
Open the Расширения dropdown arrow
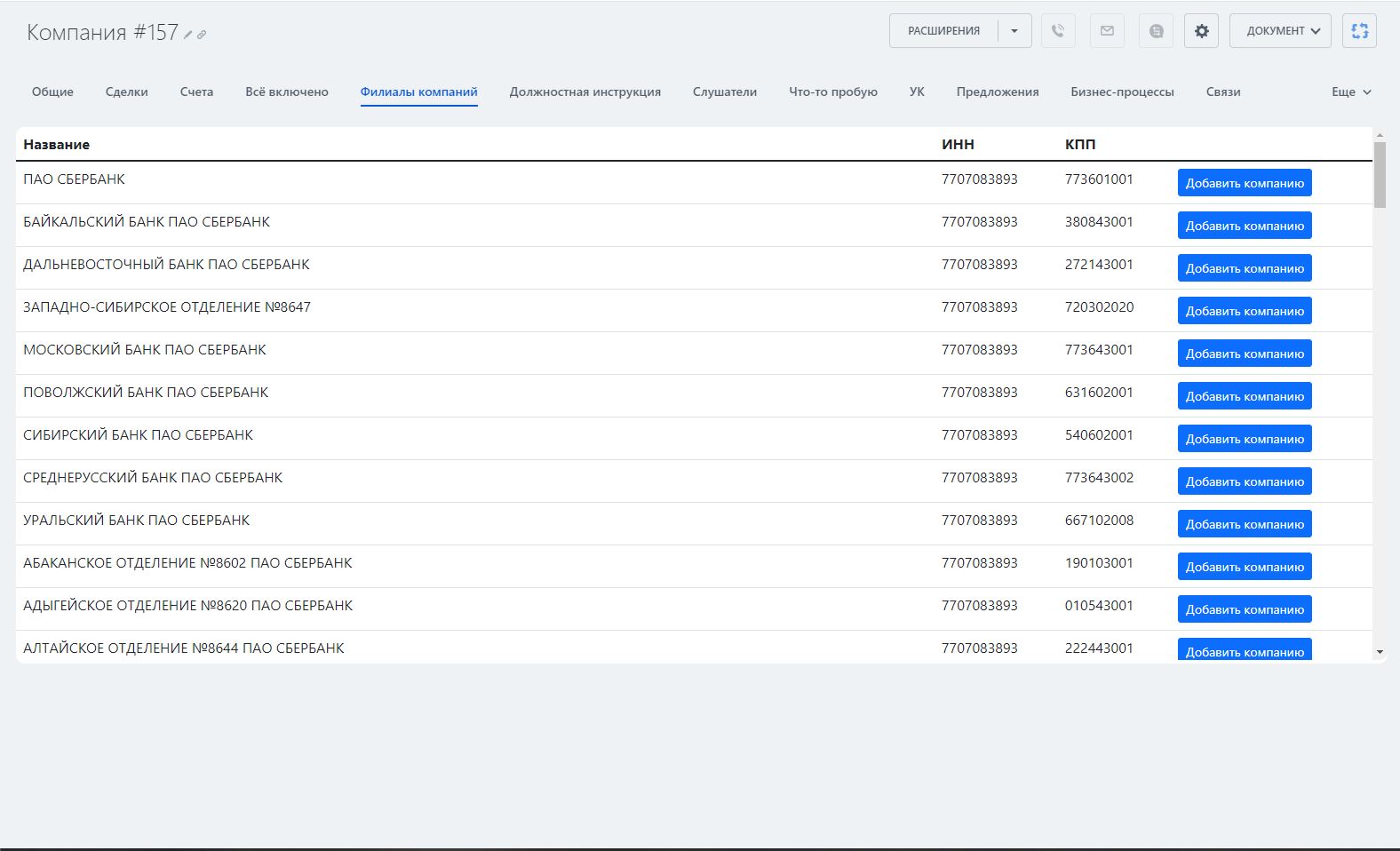coord(1014,31)
